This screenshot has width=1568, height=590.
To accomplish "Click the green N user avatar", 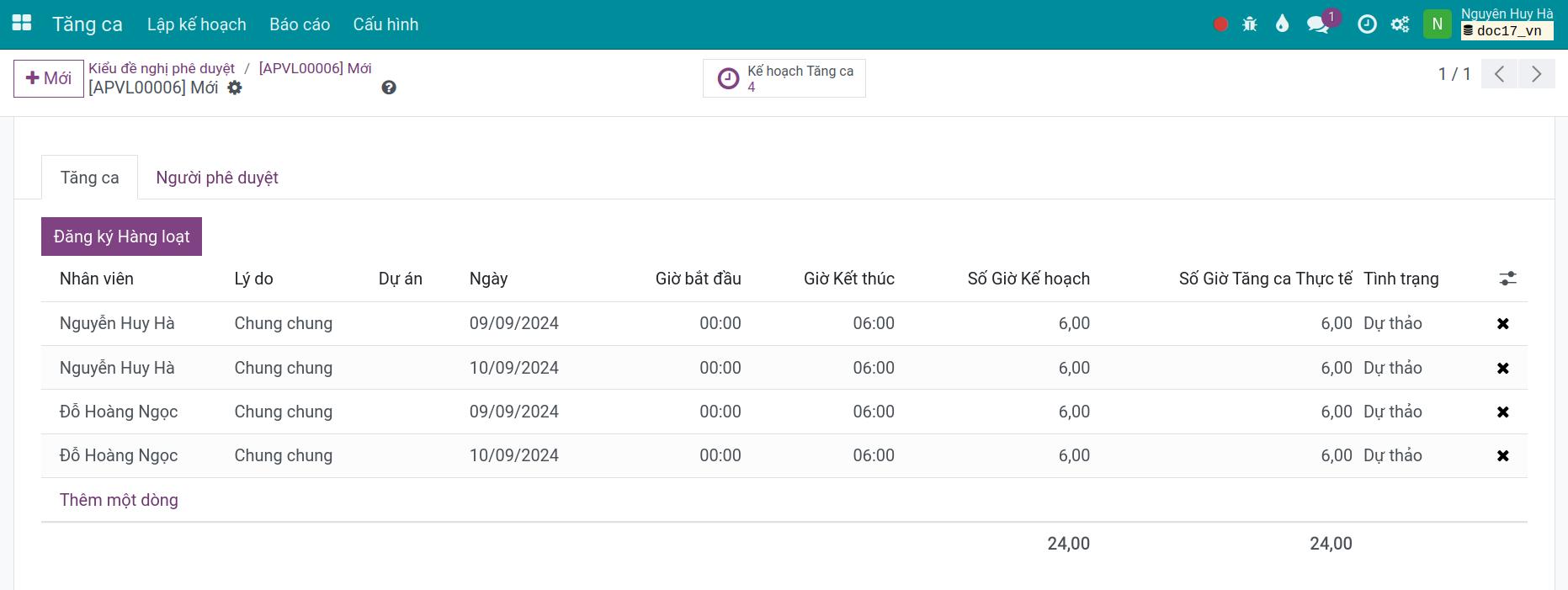I will 1438,24.
